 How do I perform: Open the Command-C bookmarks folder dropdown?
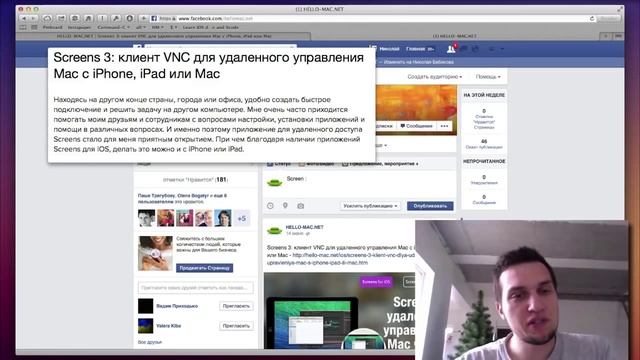click(113, 27)
